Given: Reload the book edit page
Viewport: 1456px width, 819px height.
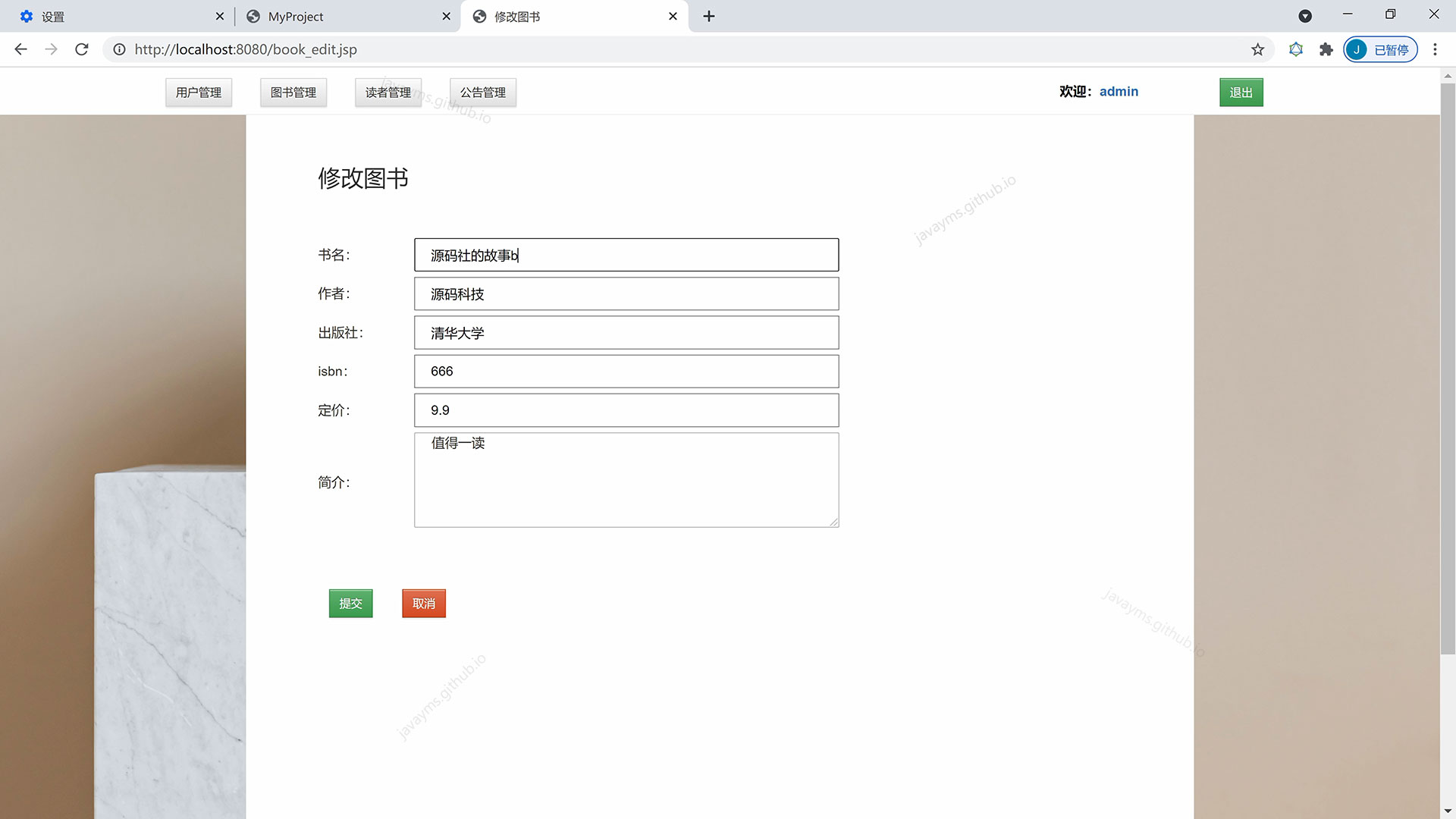Looking at the screenshot, I should click(82, 49).
